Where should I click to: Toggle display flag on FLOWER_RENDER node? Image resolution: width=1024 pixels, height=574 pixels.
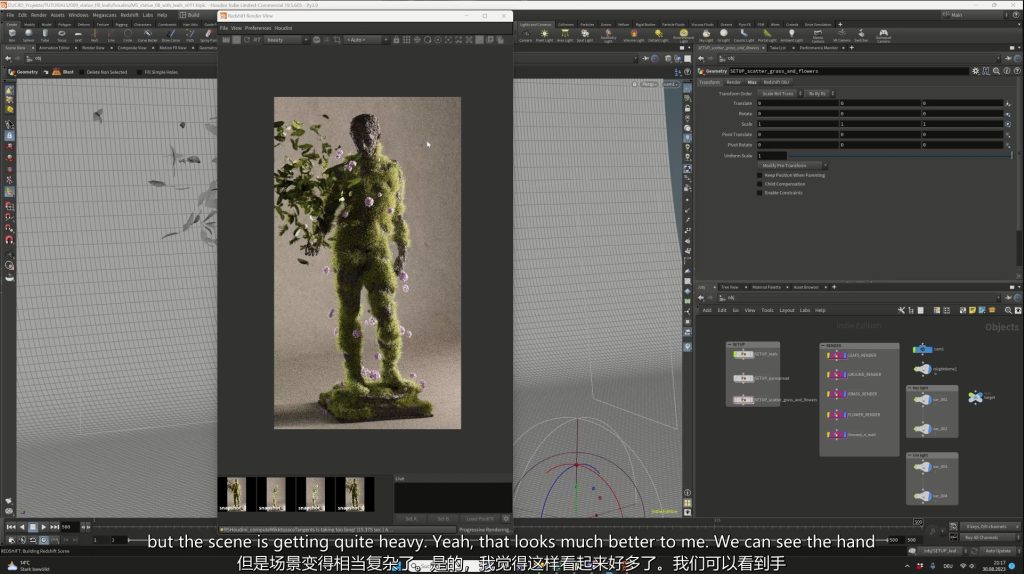pyautogui.click(x=844, y=414)
